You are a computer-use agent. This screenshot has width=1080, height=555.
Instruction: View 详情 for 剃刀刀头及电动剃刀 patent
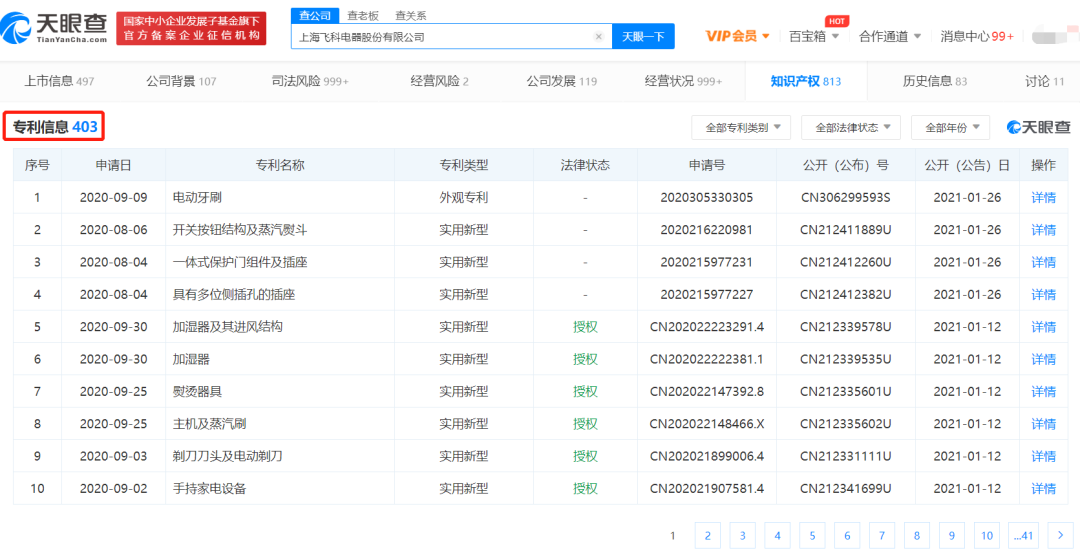[x=1043, y=457]
